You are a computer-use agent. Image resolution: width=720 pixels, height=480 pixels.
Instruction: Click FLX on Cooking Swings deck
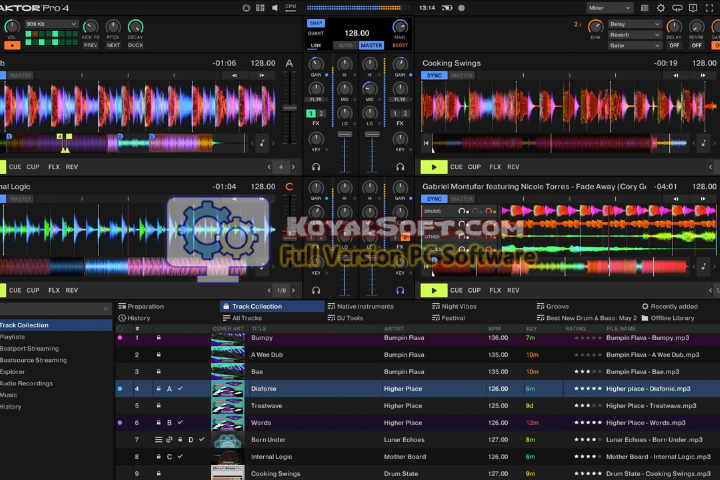coord(495,167)
